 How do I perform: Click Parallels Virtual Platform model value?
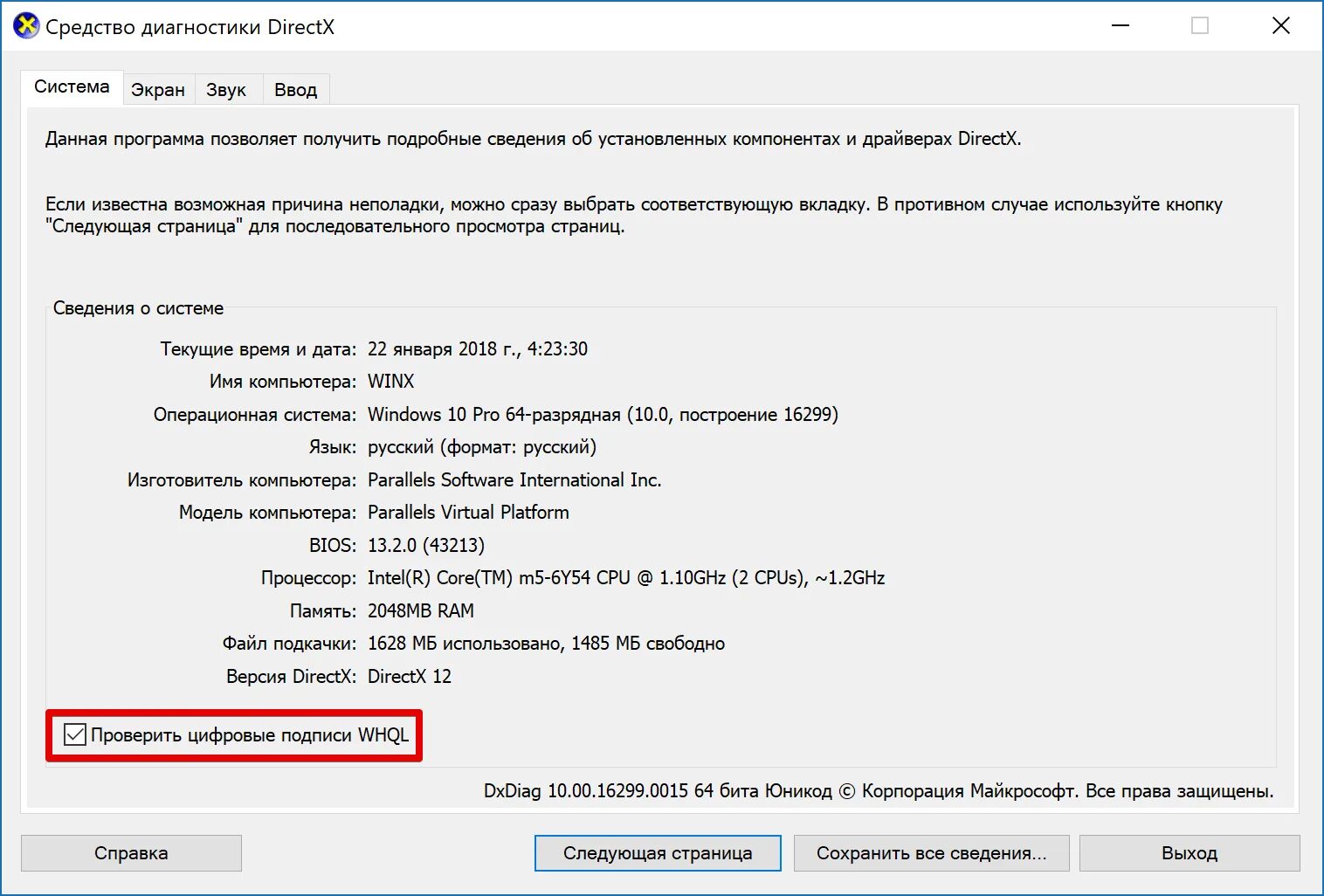coord(468,513)
